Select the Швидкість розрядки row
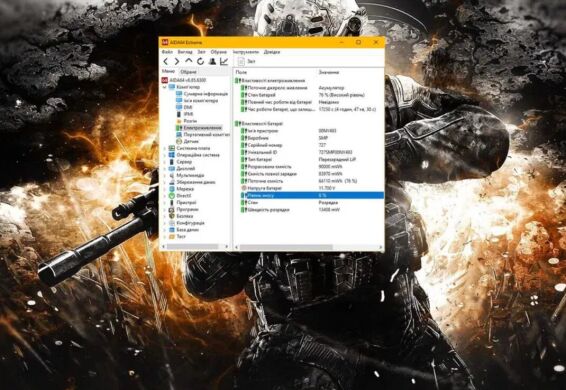 (309, 209)
